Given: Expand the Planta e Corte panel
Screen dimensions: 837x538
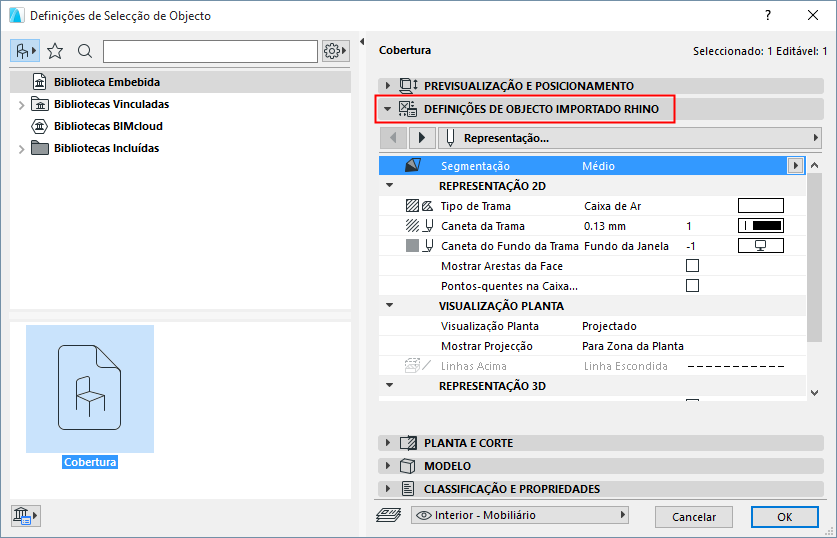Looking at the screenshot, I should tap(388, 442).
